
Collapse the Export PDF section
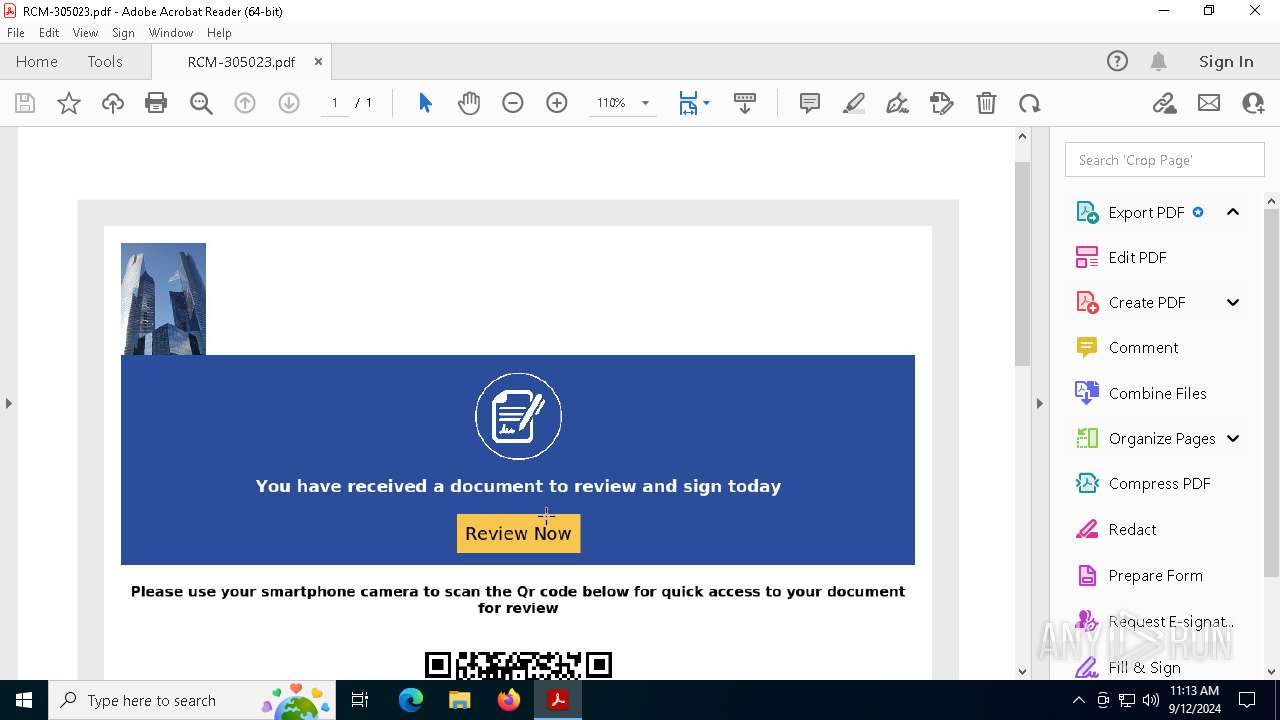1233,212
